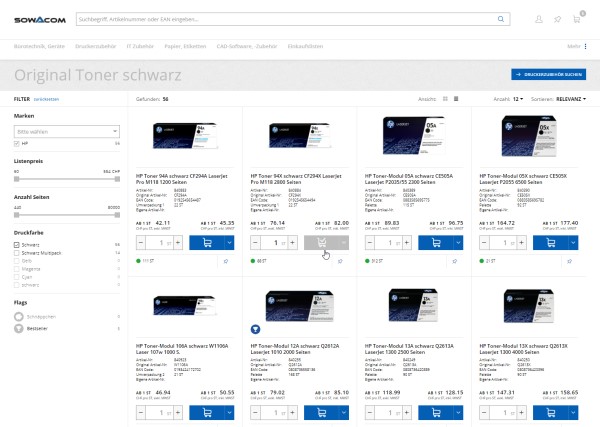
Task: Pin HP Toner 94A to wishlist
Action: tap(226, 261)
